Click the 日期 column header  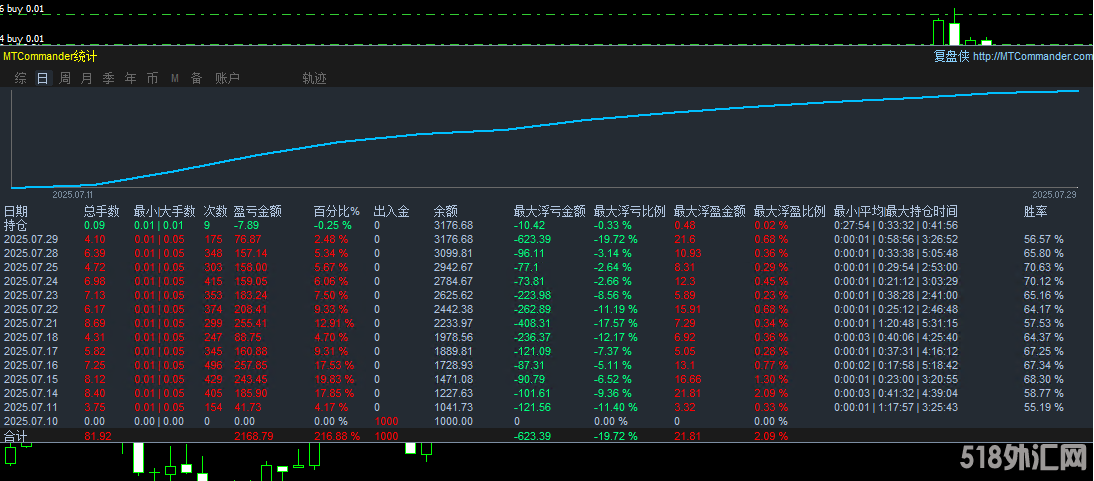[16, 211]
